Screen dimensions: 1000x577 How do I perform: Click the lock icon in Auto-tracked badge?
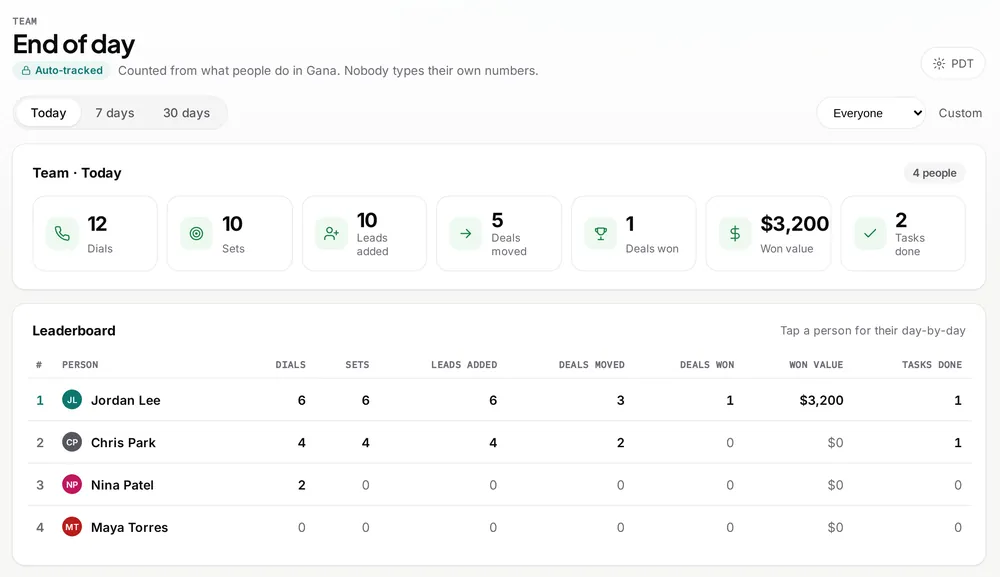(26, 71)
